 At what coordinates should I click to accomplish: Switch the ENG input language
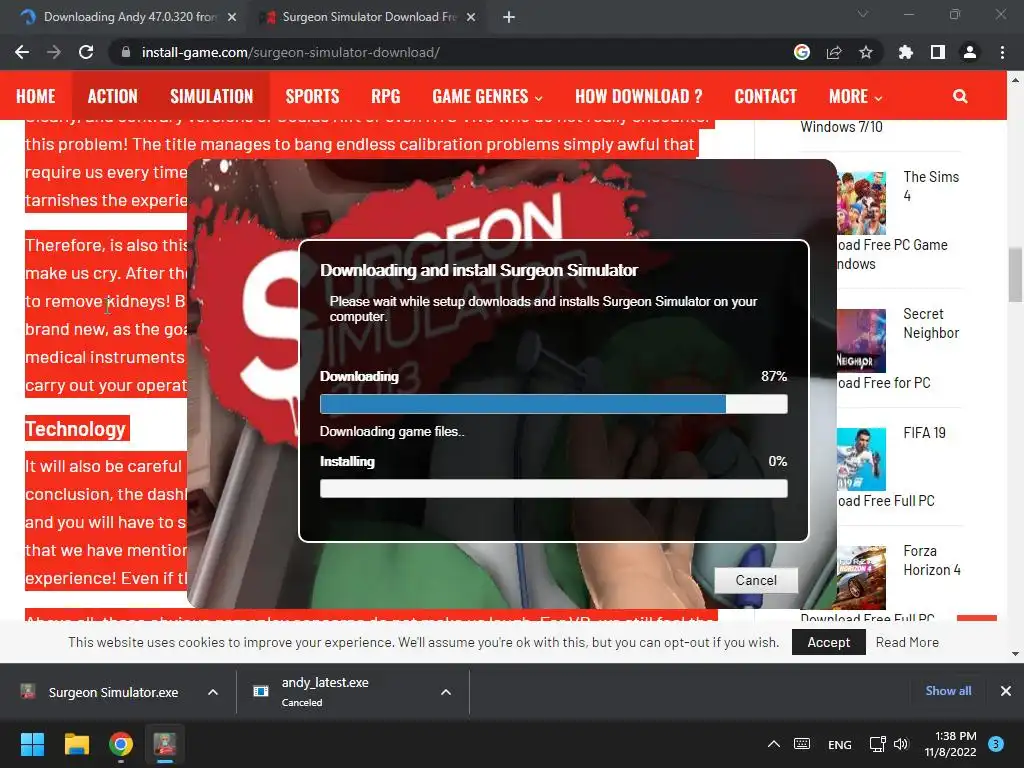tap(839, 744)
